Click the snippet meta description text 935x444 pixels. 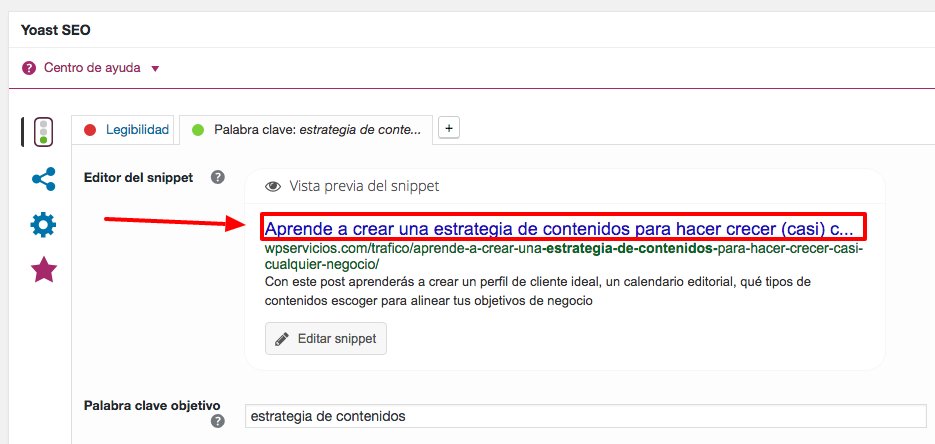pyautogui.click(x=537, y=291)
